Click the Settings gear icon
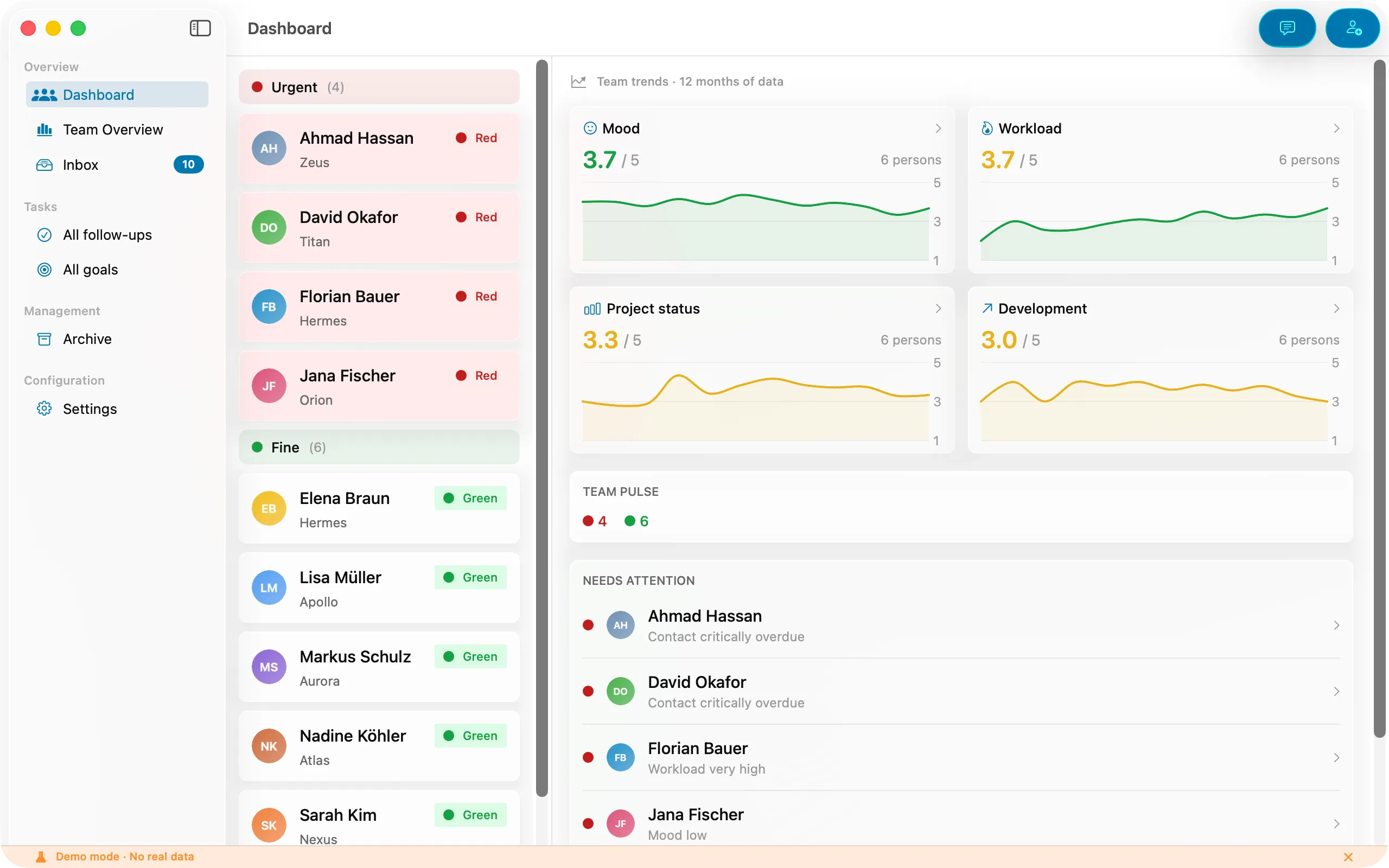The image size is (1389, 868). (44, 409)
